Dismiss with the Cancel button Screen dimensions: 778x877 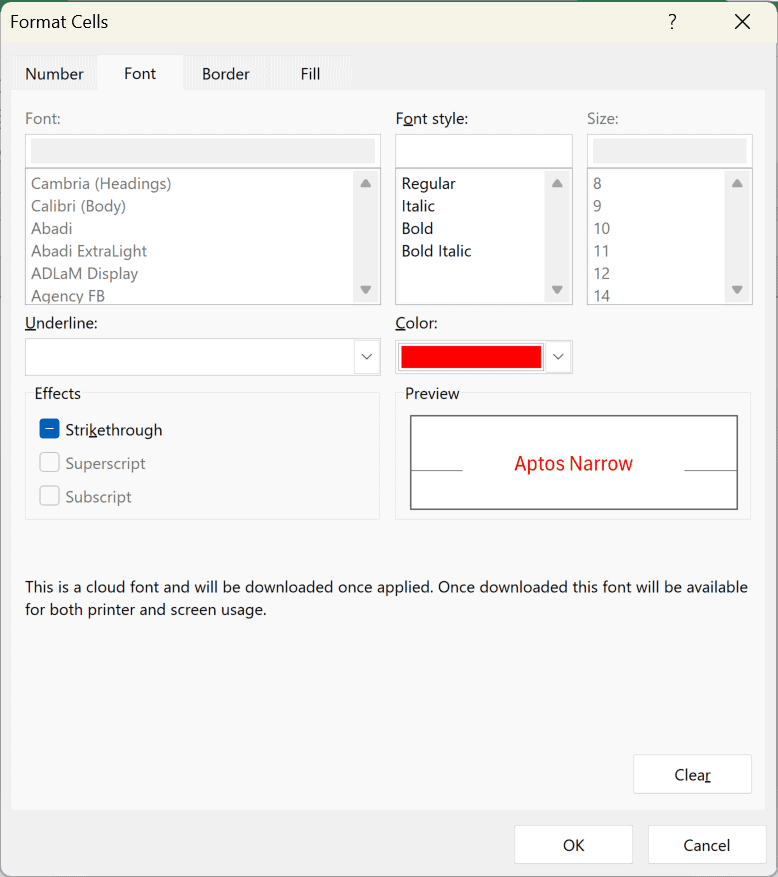706,845
